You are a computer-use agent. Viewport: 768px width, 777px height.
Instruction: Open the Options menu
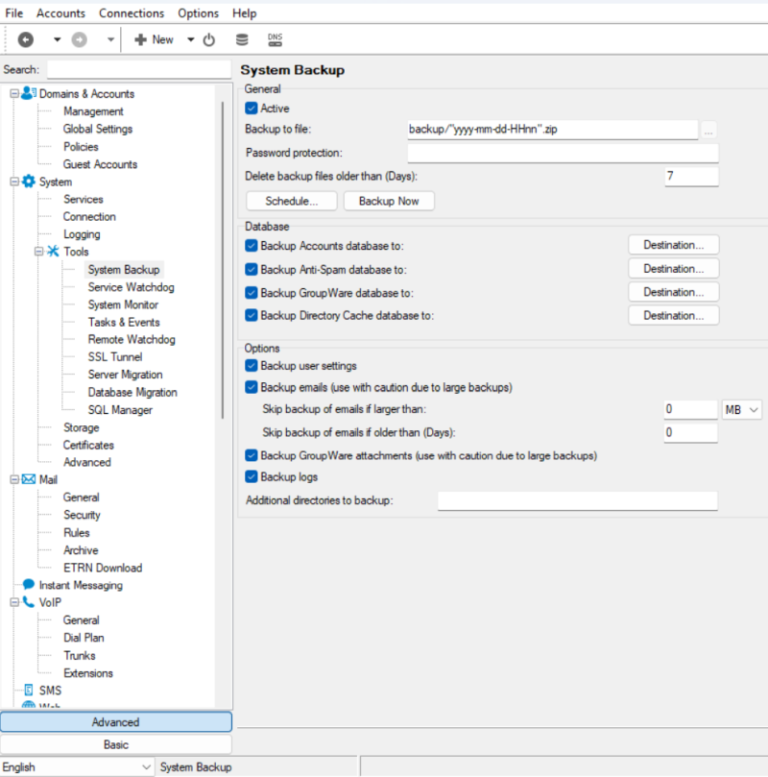coord(198,13)
